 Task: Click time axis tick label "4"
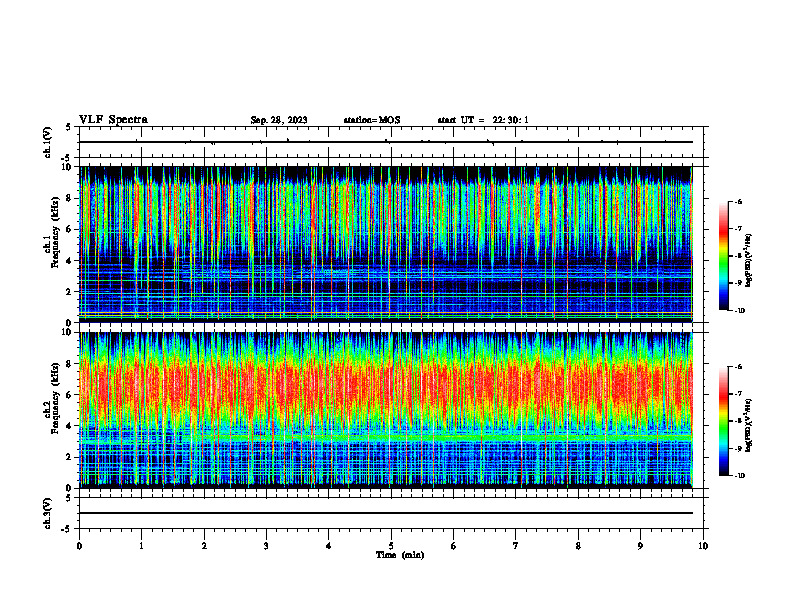click(329, 546)
